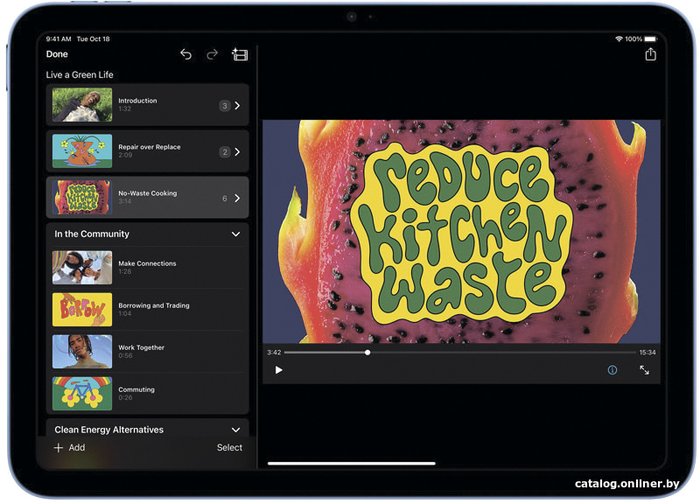This screenshot has width=700, height=504.
Task: Play the video preview
Action: point(279,370)
